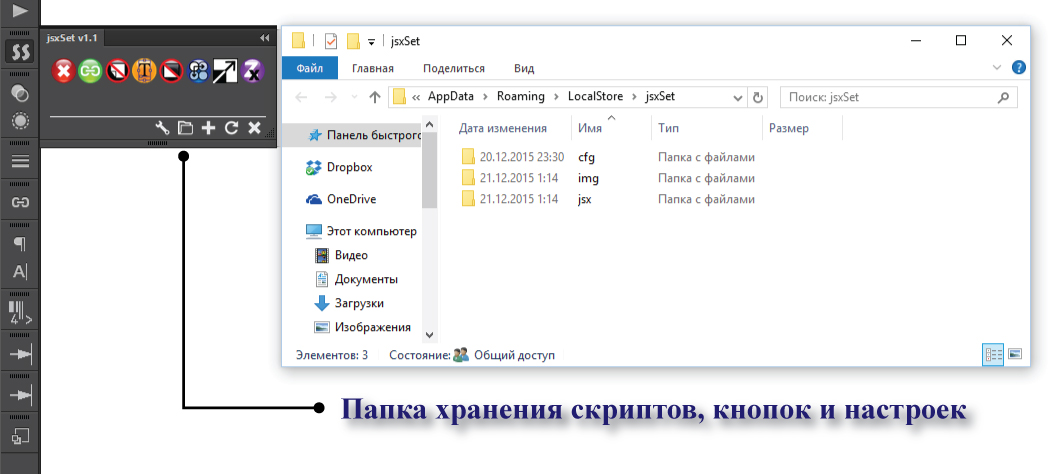Open the Pathfinder overlapping circles dock icon
This screenshot has width=1055, height=474.
pos(21,94)
